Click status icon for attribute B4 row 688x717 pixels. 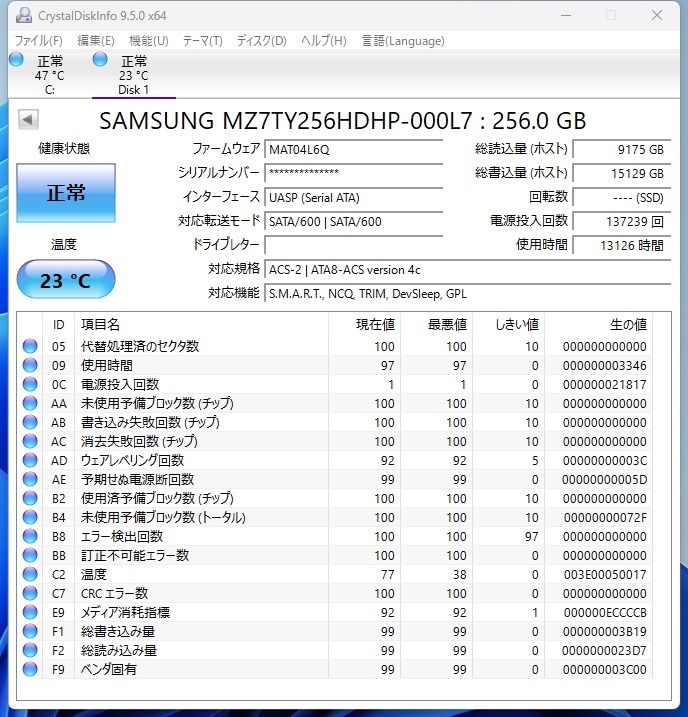point(30,517)
